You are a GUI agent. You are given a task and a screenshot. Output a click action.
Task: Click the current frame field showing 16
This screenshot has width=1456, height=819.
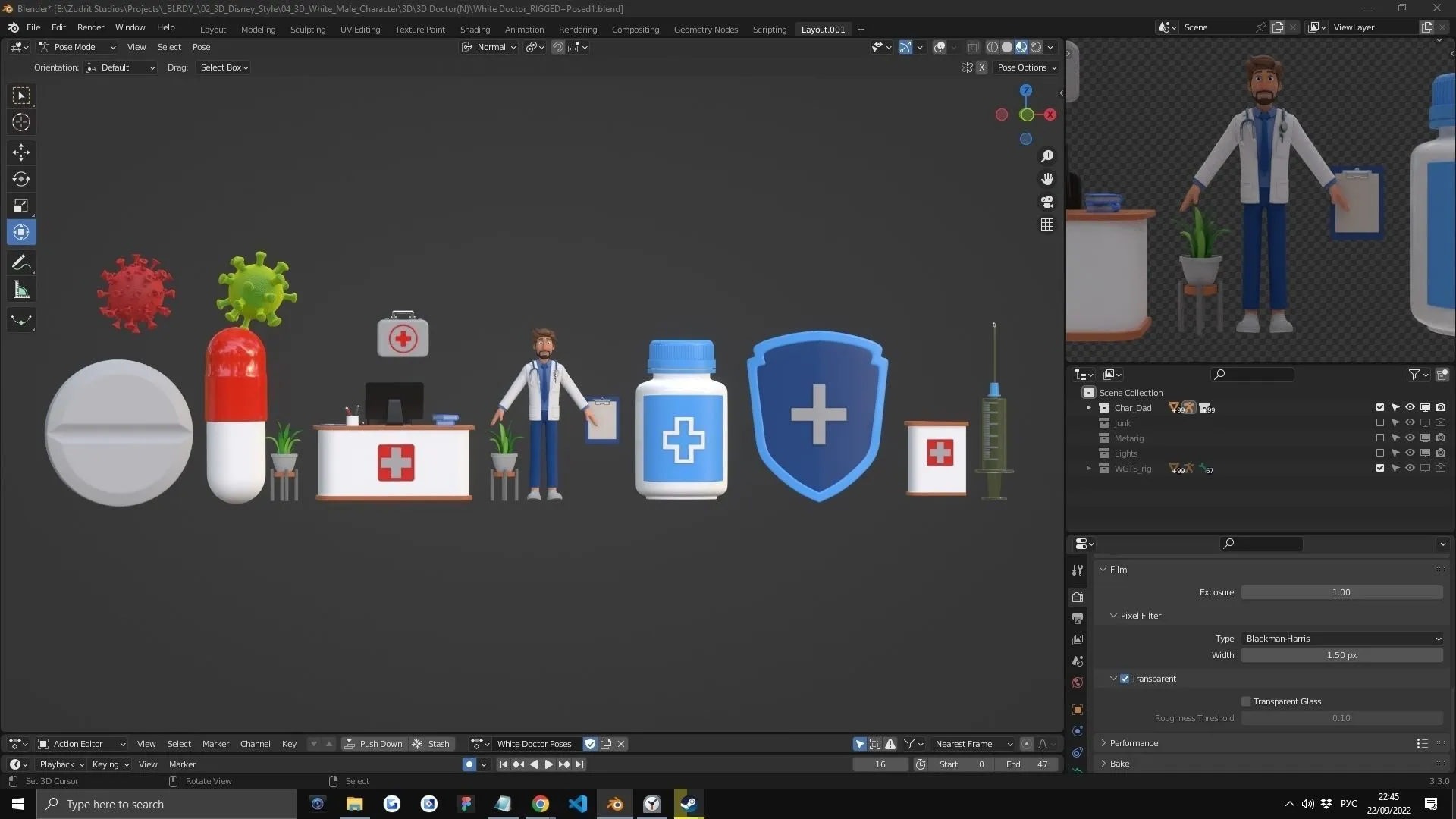click(880, 764)
